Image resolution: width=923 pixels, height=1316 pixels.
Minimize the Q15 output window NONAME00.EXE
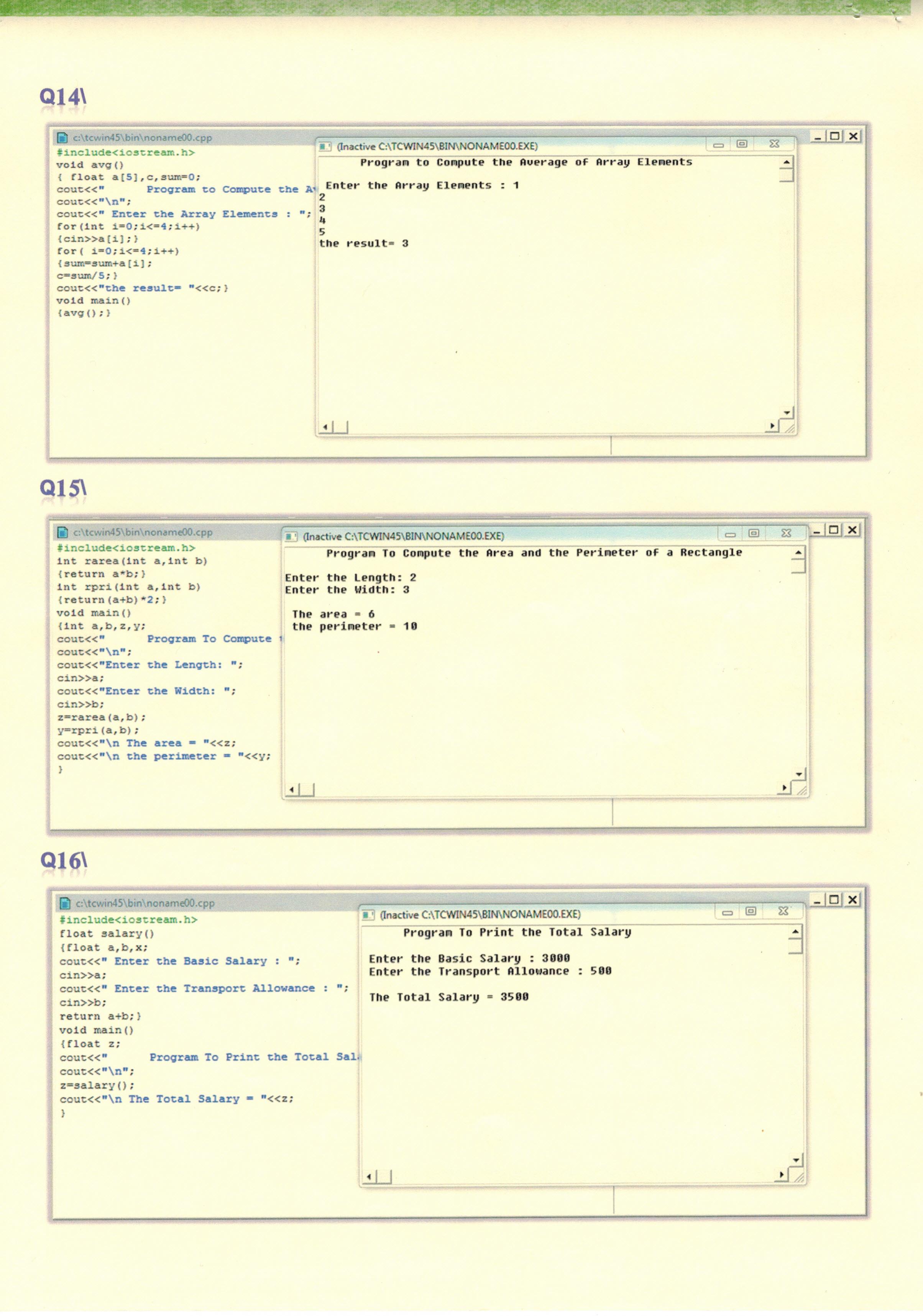point(730,534)
